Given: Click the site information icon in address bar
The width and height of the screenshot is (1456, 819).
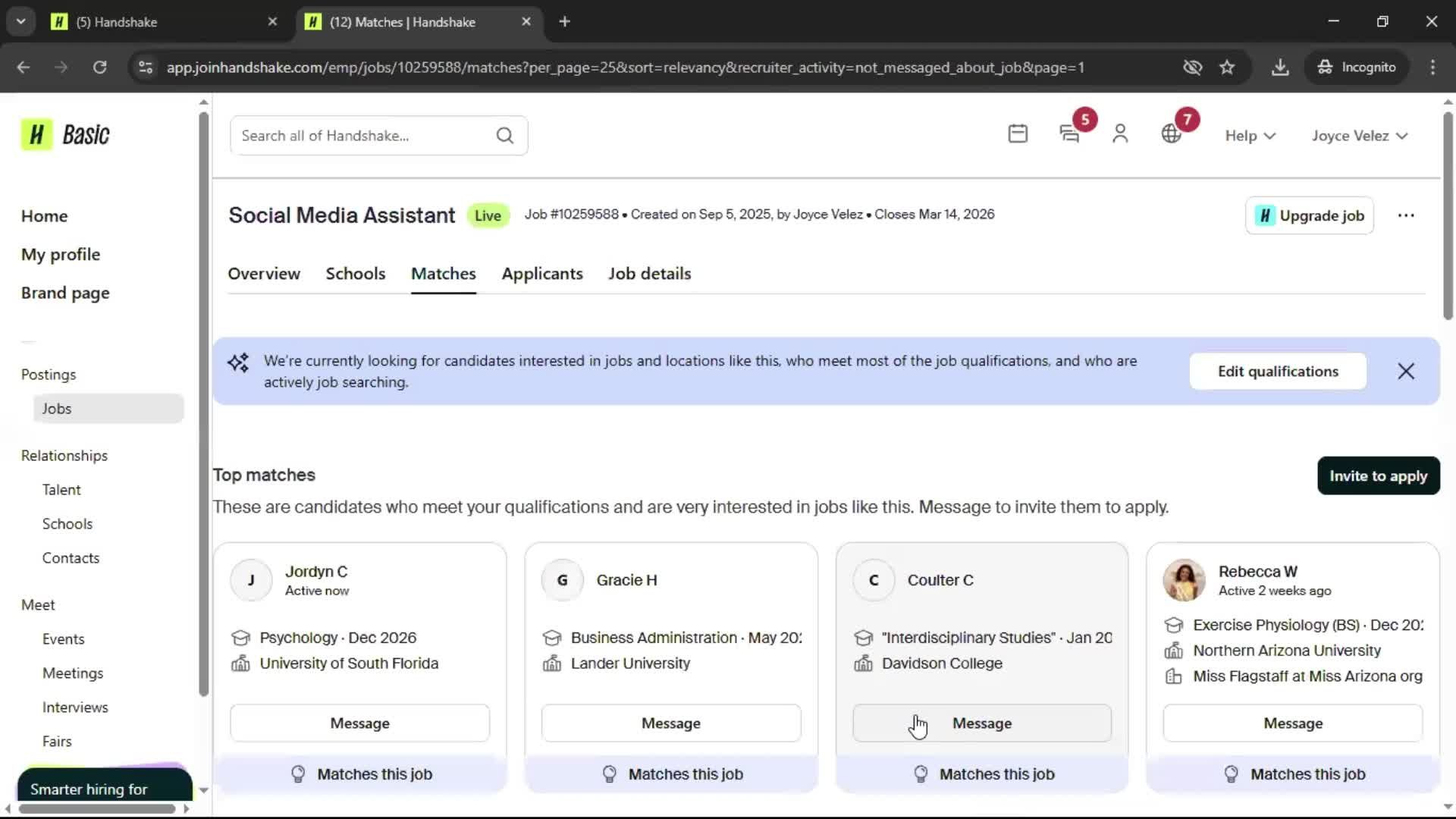Looking at the screenshot, I should coord(145,67).
